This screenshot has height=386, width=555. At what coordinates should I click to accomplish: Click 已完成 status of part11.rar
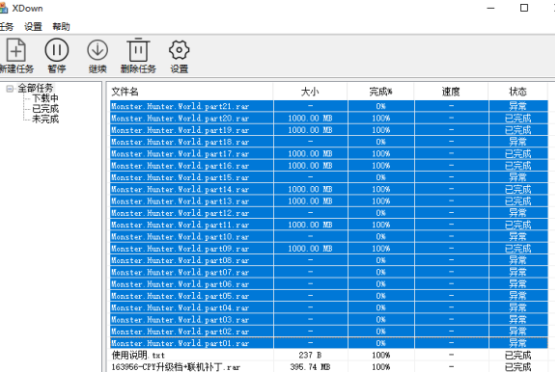pos(518,225)
